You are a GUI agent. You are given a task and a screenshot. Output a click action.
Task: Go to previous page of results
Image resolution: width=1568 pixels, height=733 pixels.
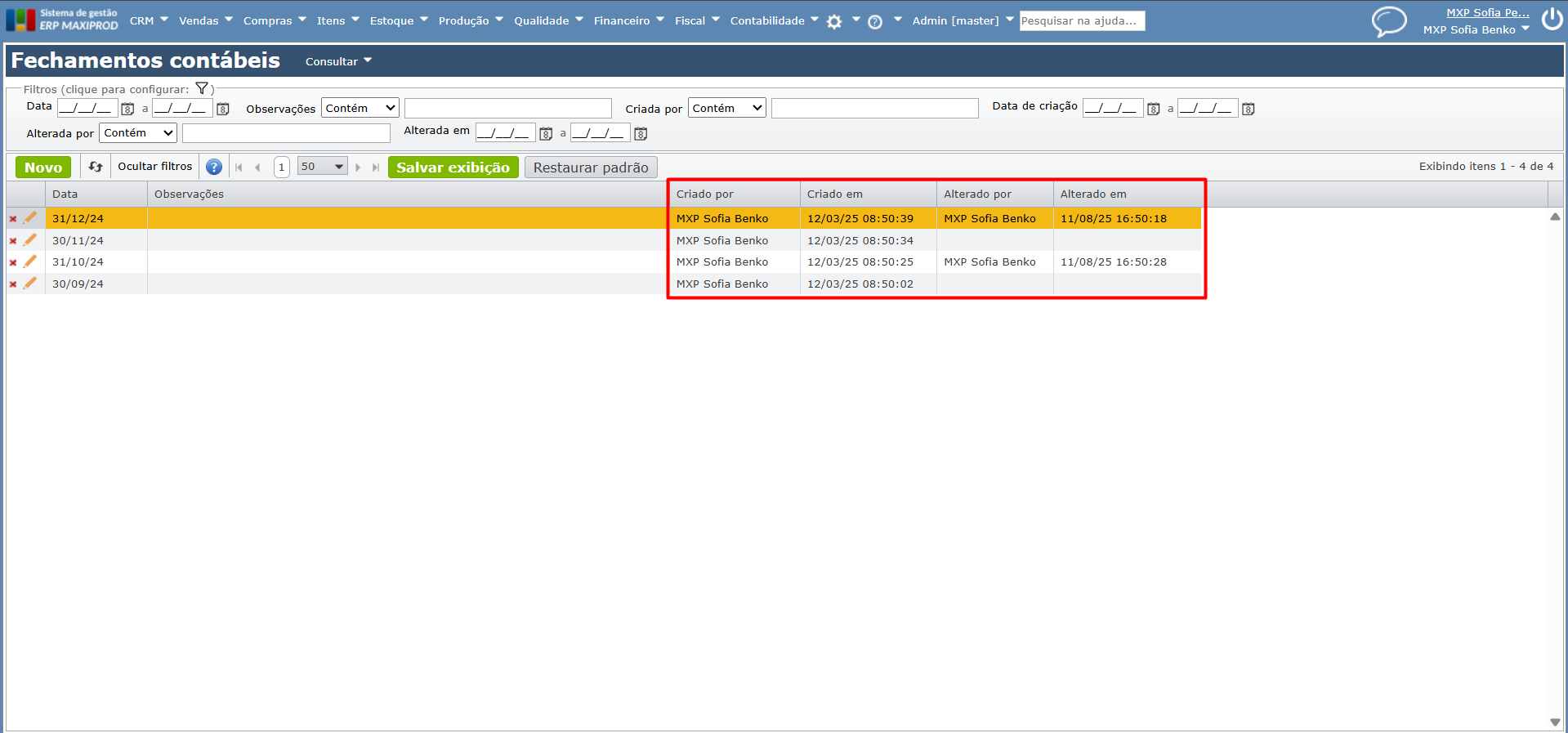(257, 168)
